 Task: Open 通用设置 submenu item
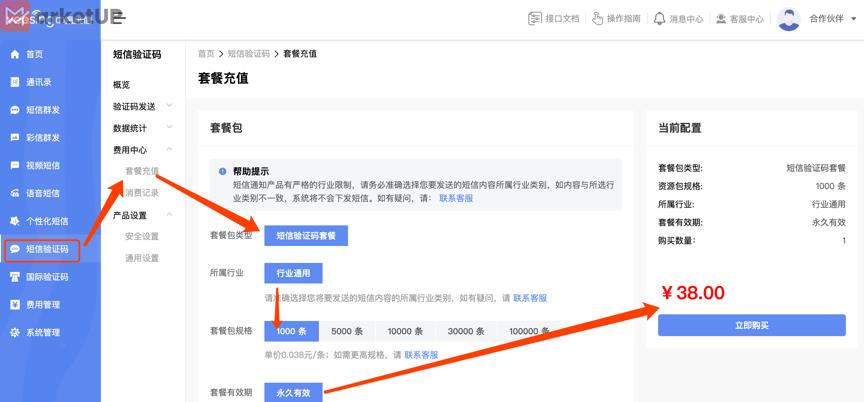pyautogui.click(x=142, y=258)
